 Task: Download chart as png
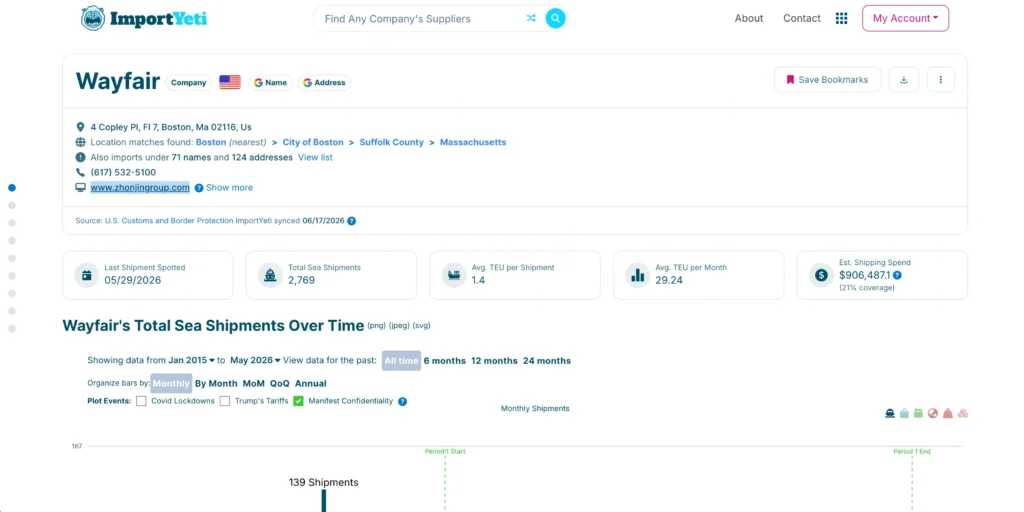377,325
